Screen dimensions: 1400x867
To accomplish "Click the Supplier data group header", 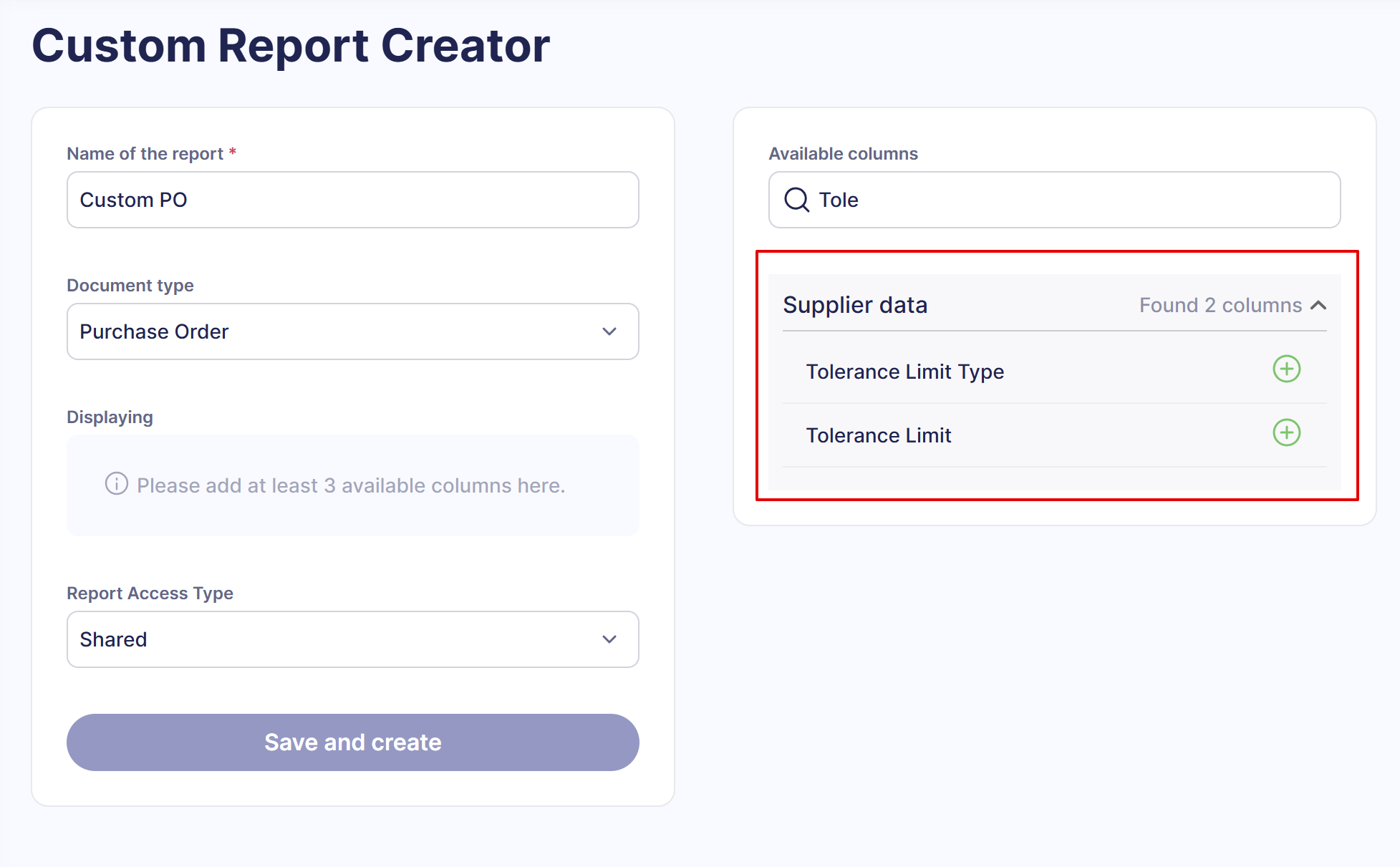I will [x=1055, y=305].
